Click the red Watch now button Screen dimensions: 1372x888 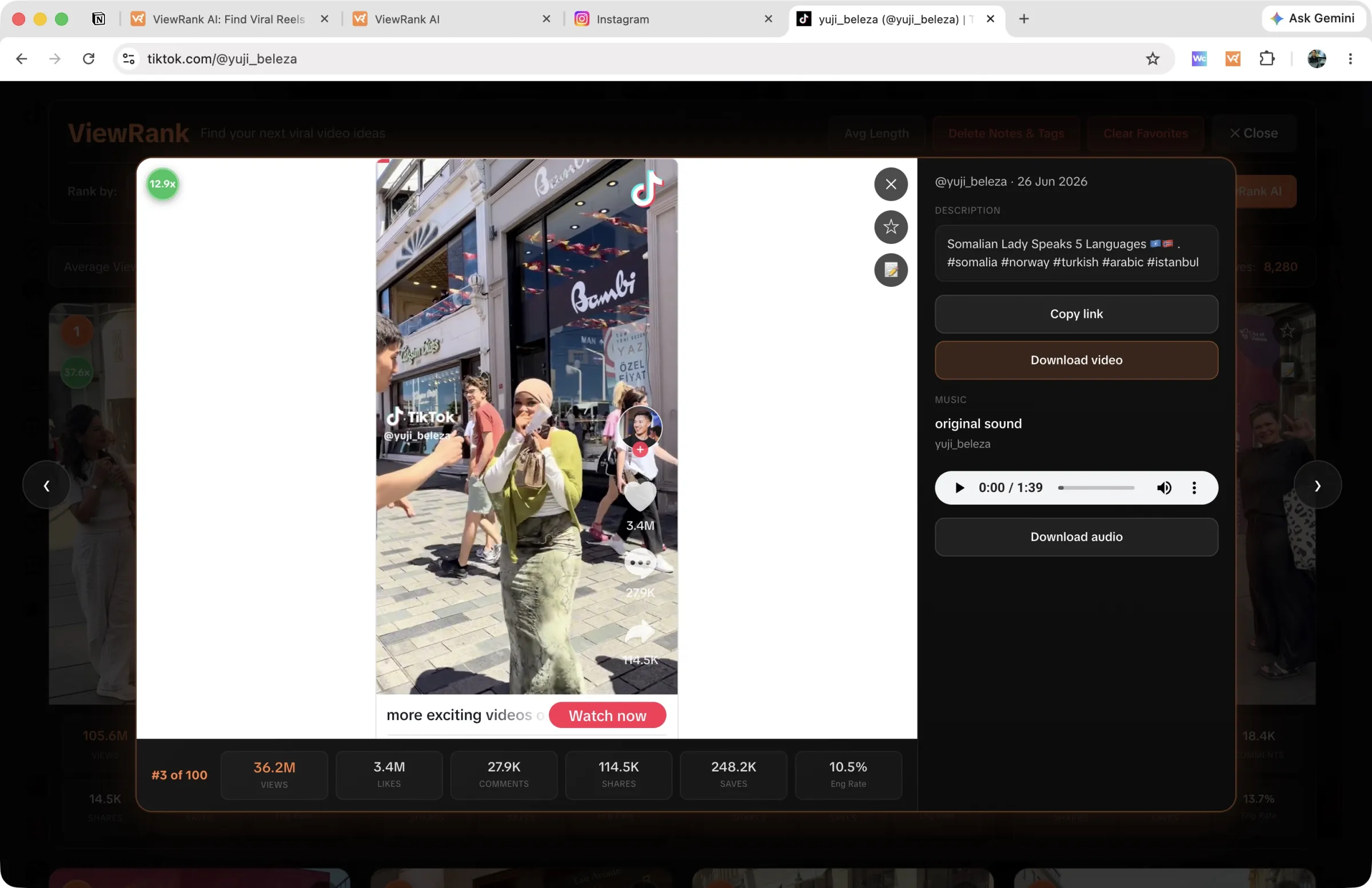(608, 715)
